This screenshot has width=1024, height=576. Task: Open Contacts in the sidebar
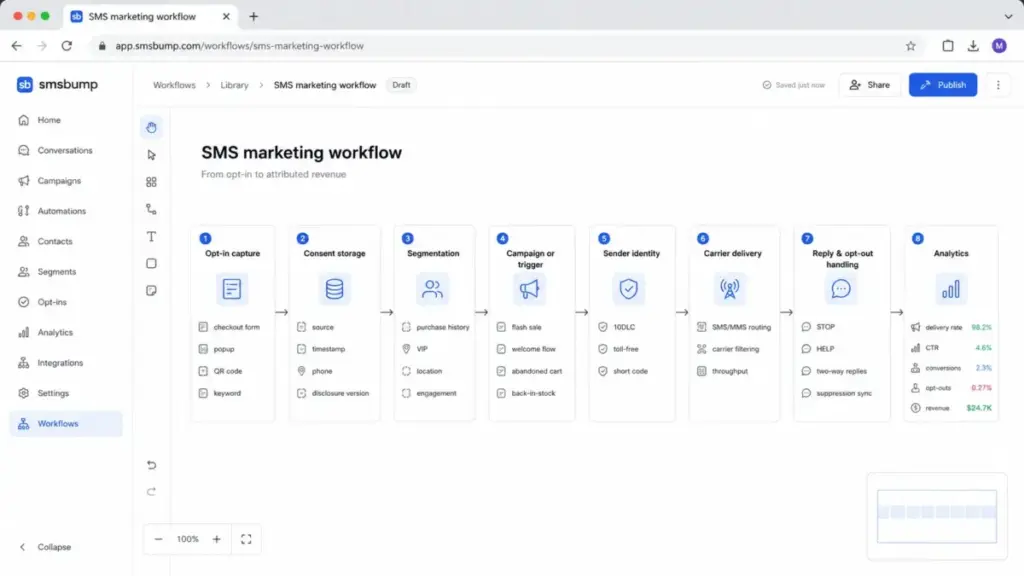tap(65, 242)
